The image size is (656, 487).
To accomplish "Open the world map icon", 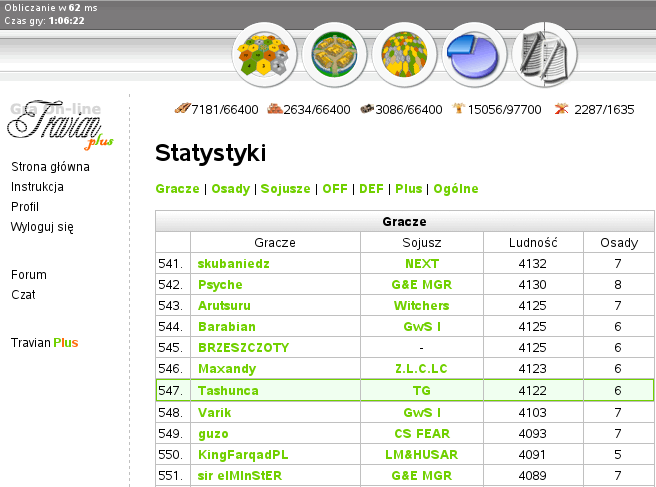I will (404, 55).
